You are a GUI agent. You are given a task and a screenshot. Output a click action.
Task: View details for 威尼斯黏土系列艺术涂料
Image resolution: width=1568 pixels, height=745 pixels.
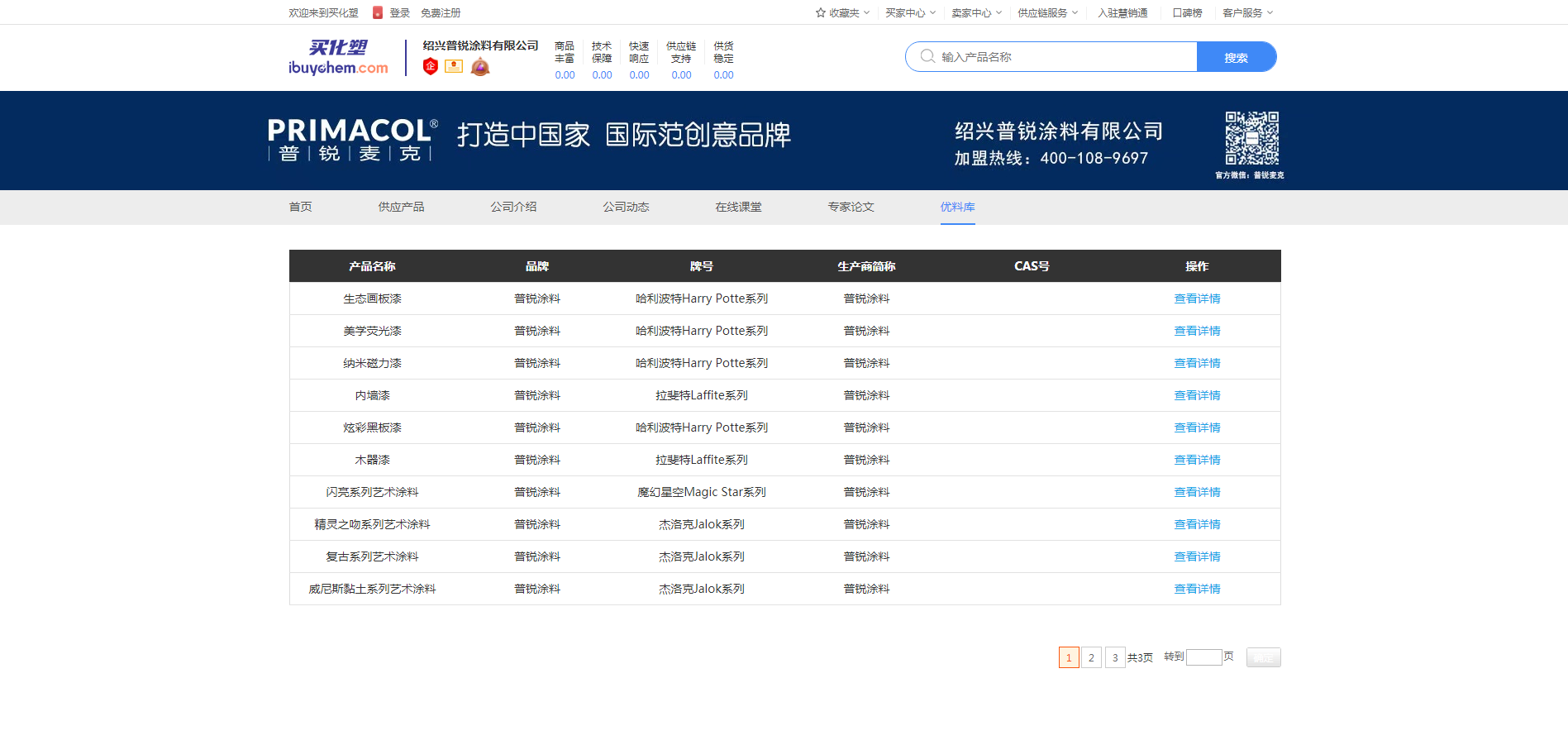(1197, 589)
